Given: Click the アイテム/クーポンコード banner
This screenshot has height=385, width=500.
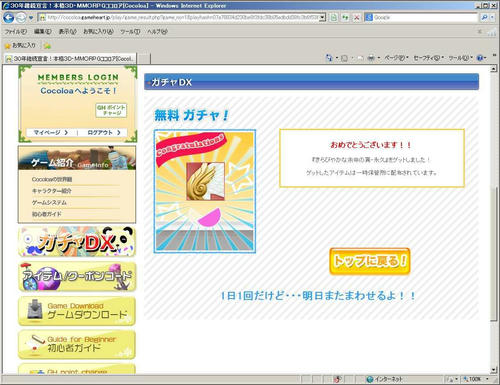Looking at the screenshot, I should pyautogui.click(x=77, y=277).
